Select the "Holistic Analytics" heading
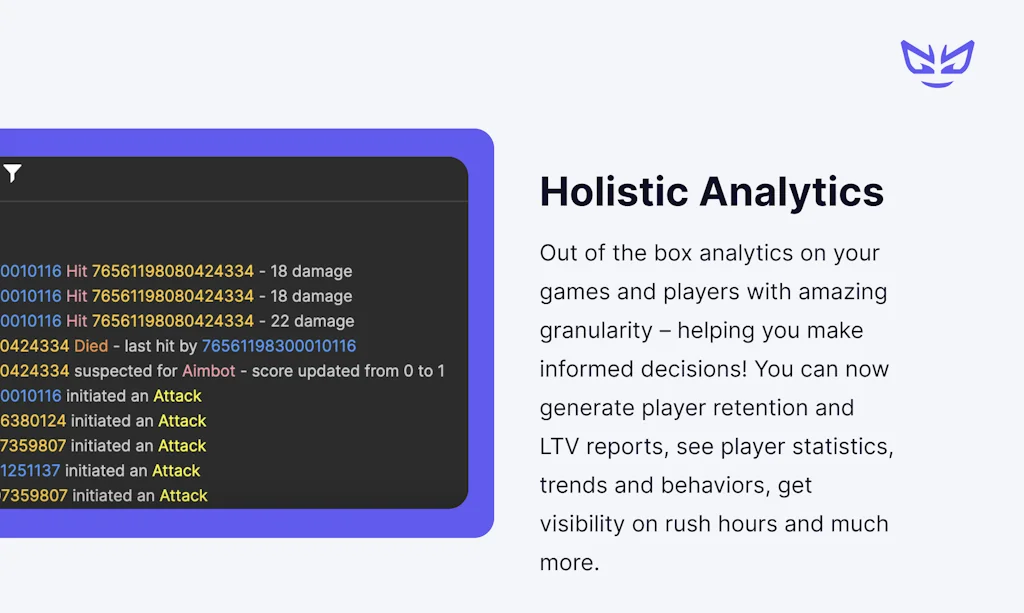Image resolution: width=1024 pixels, height=613 pixels. point(711,192)
